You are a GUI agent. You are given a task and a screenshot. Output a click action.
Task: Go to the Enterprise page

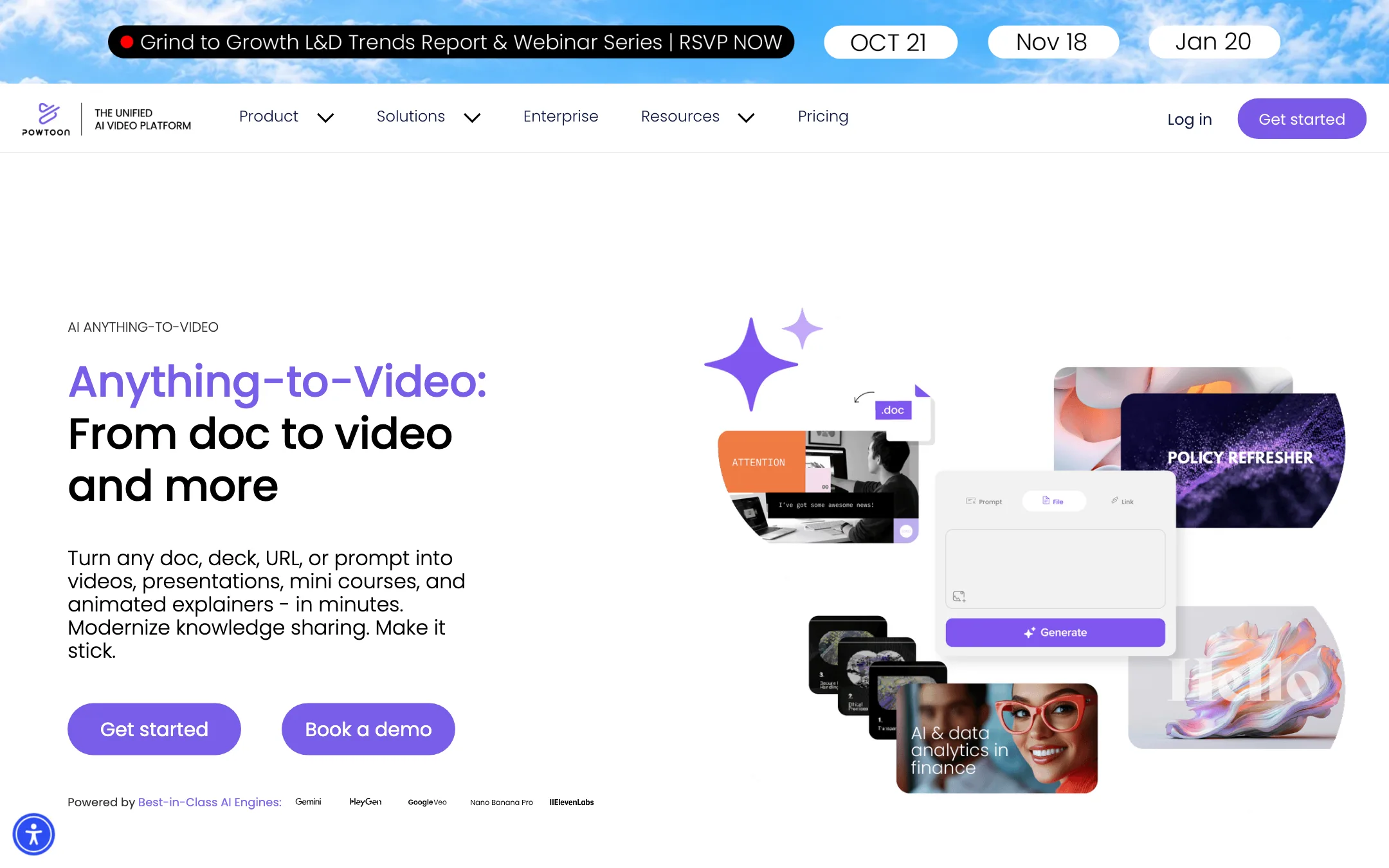561,116
